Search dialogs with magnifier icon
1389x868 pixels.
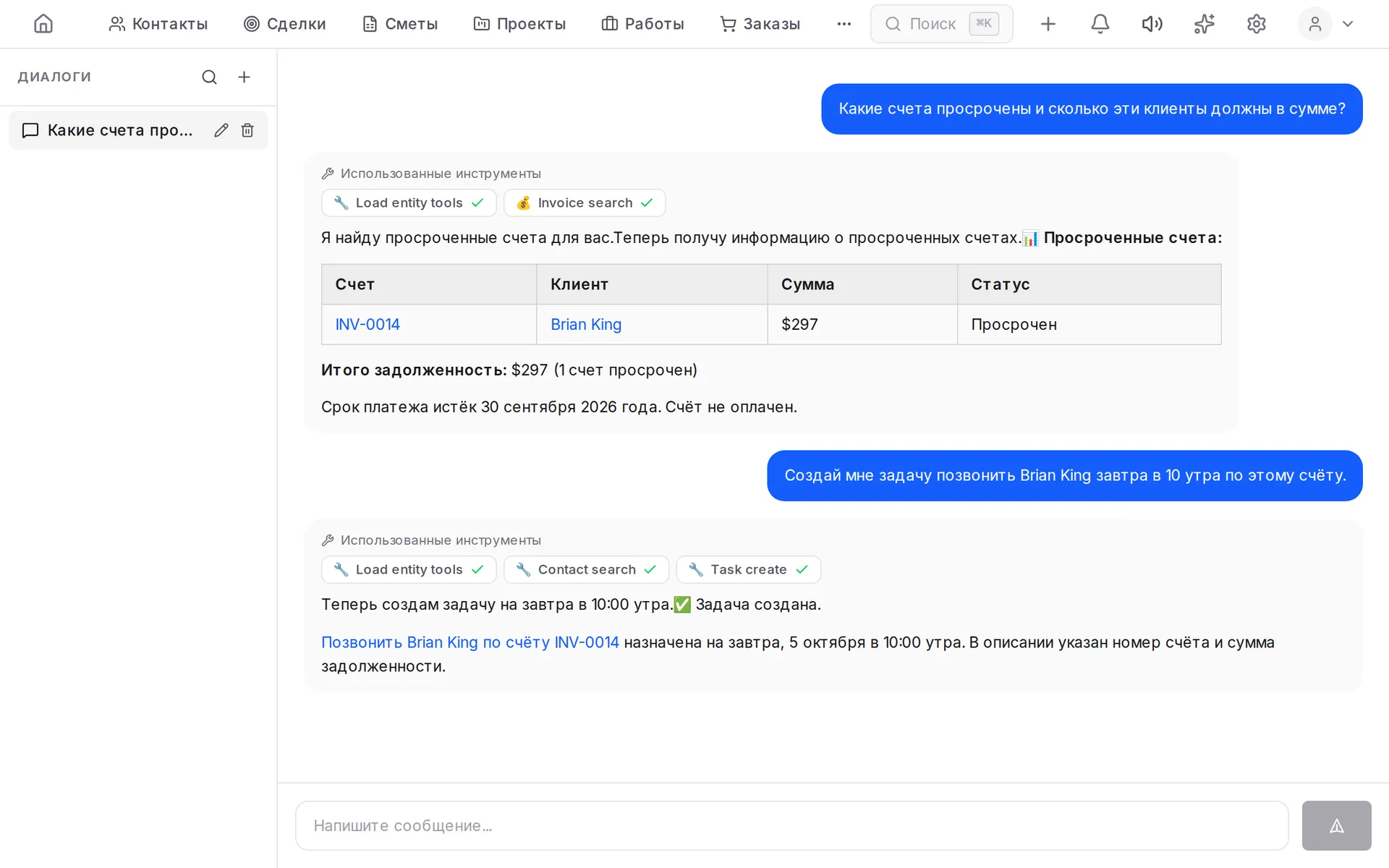pyautogui.click(x=209, y=77)
